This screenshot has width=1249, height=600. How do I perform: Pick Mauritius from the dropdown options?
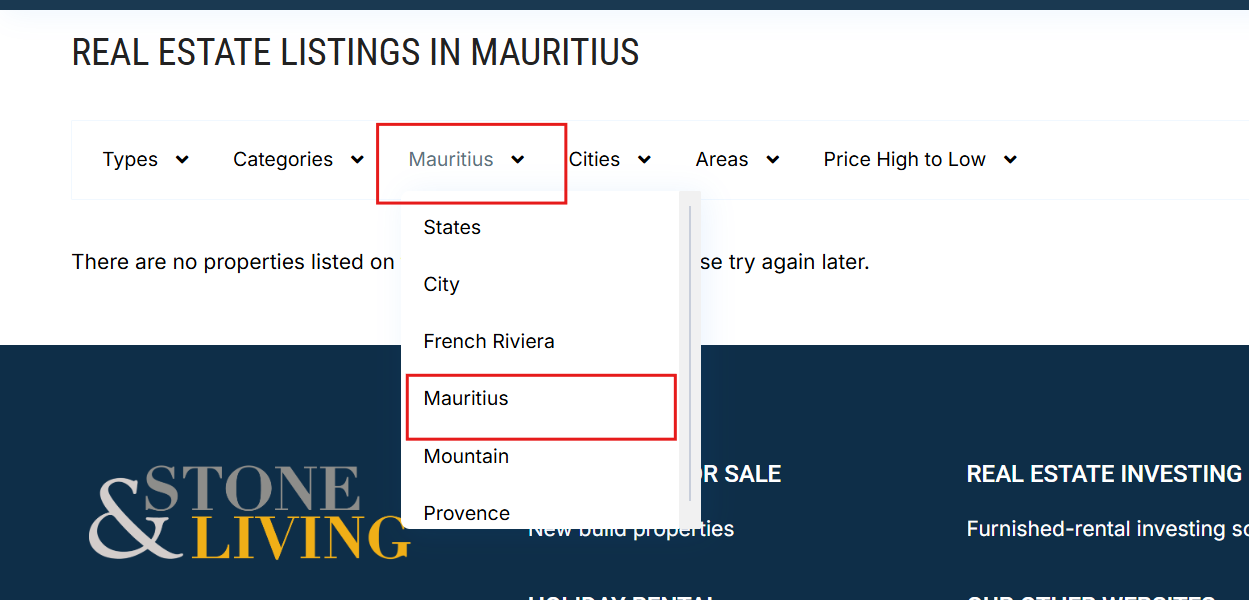(466, 399)
